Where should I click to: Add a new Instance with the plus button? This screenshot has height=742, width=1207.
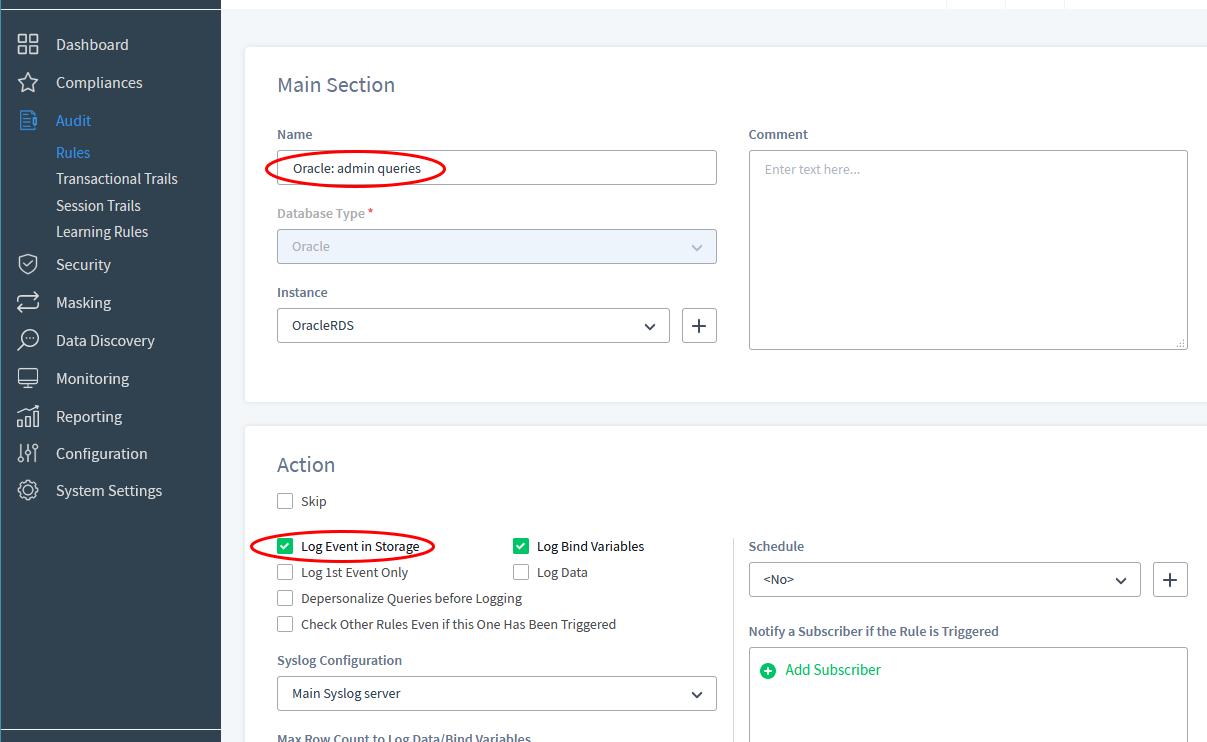(x=698, y=325)
